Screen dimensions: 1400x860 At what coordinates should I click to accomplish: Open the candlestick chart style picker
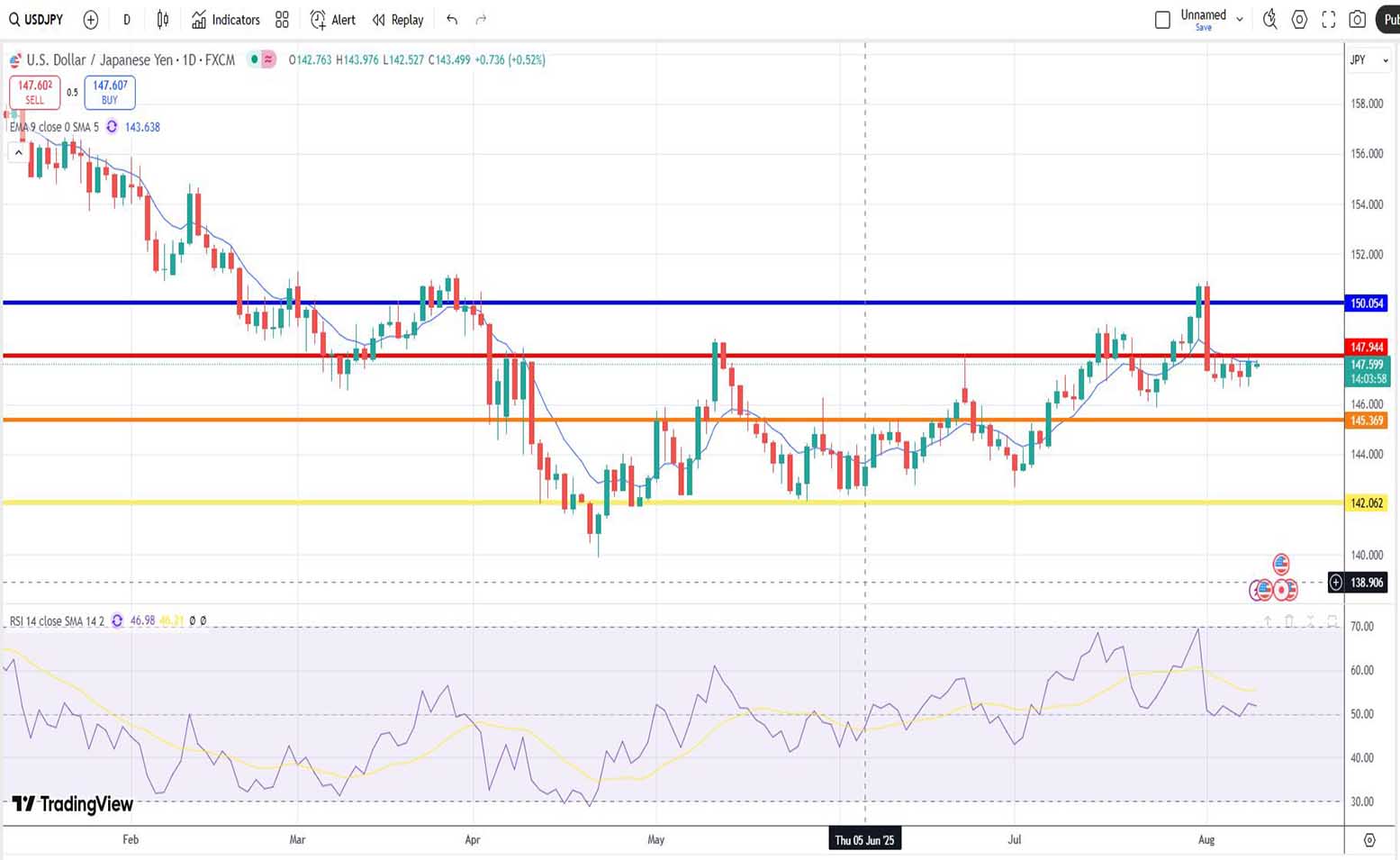pyautogui.click(x=163, y=20)
